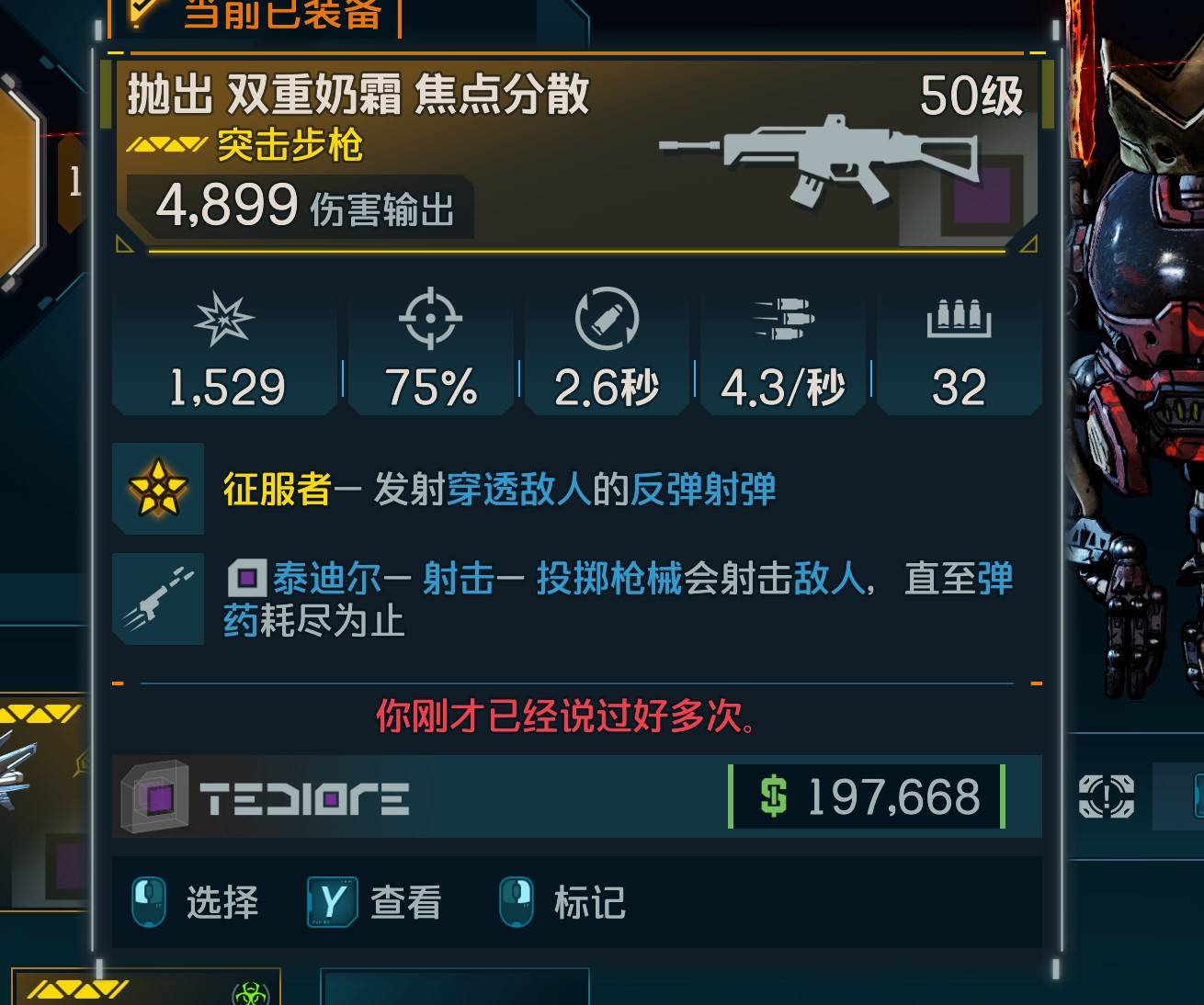Click the $197,668 price field
The image size is (1204, 1005).
point(867,796)
